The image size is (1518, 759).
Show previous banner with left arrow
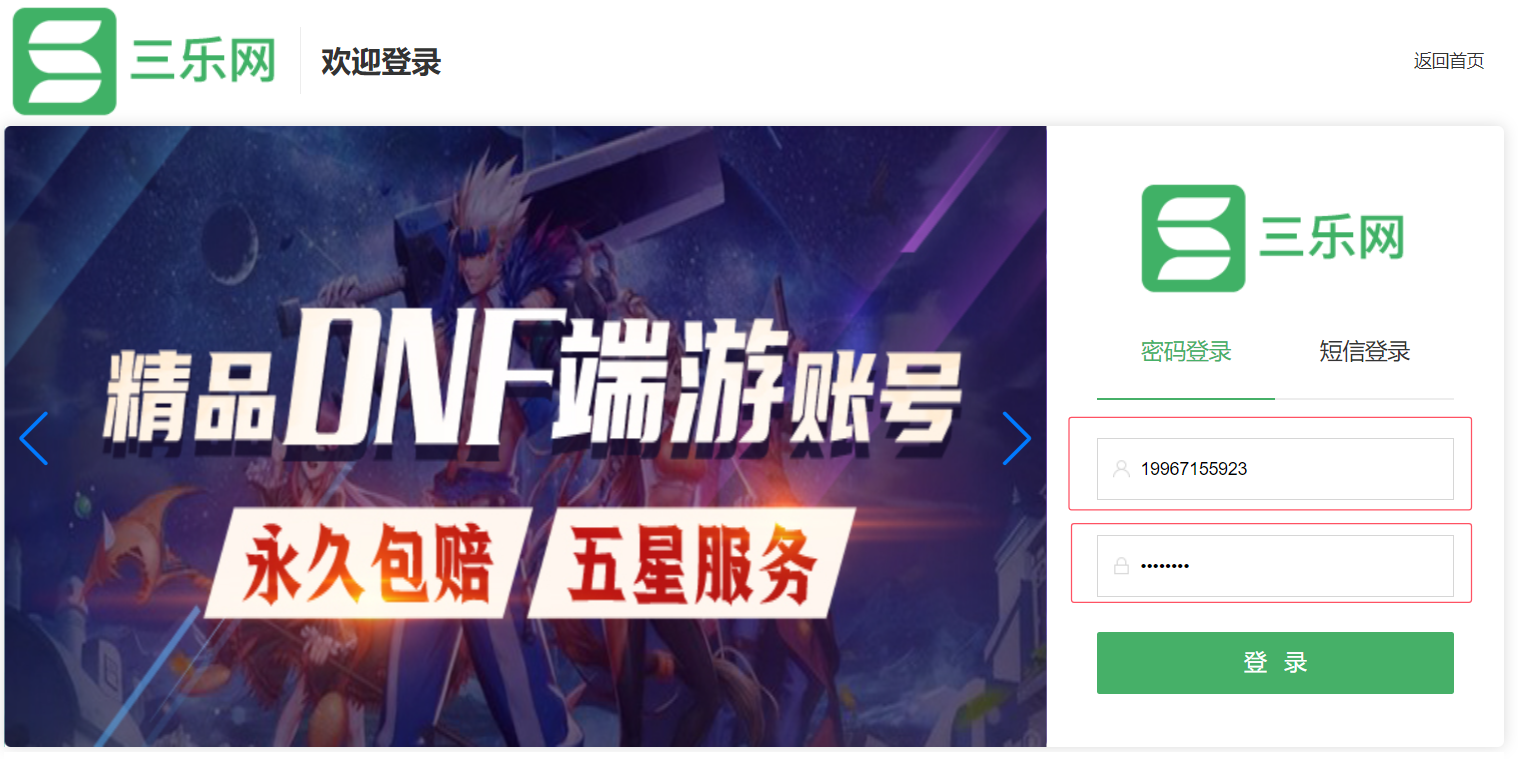[x=33, y=438]
